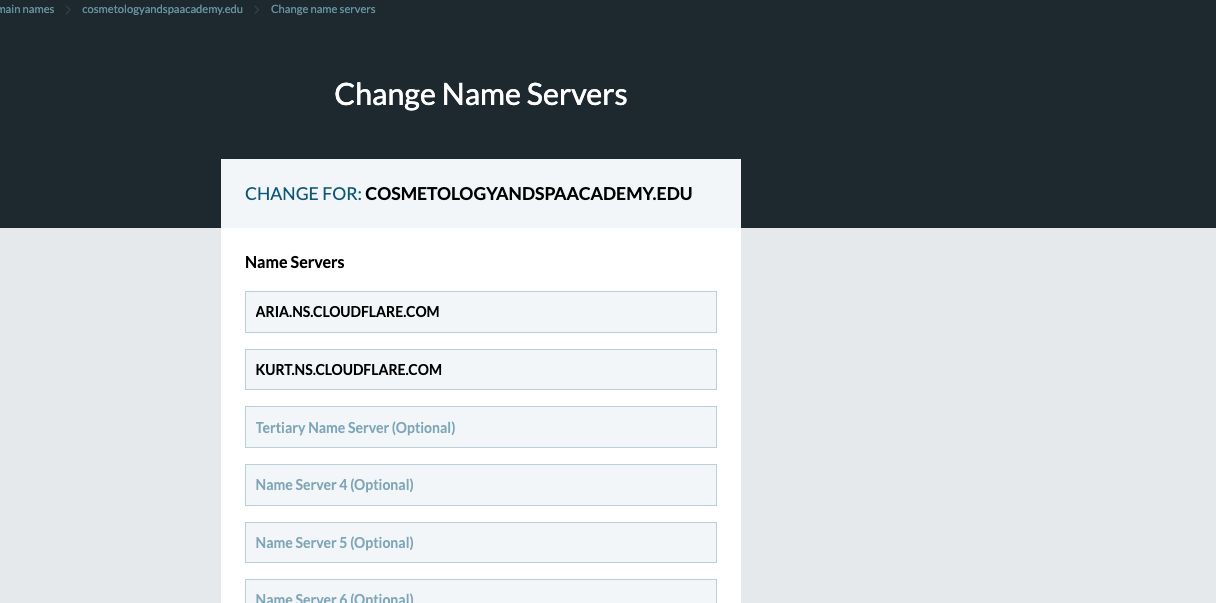Click the partially visible domain names breadcrumb
The image size is (1216, 603).
27,9
